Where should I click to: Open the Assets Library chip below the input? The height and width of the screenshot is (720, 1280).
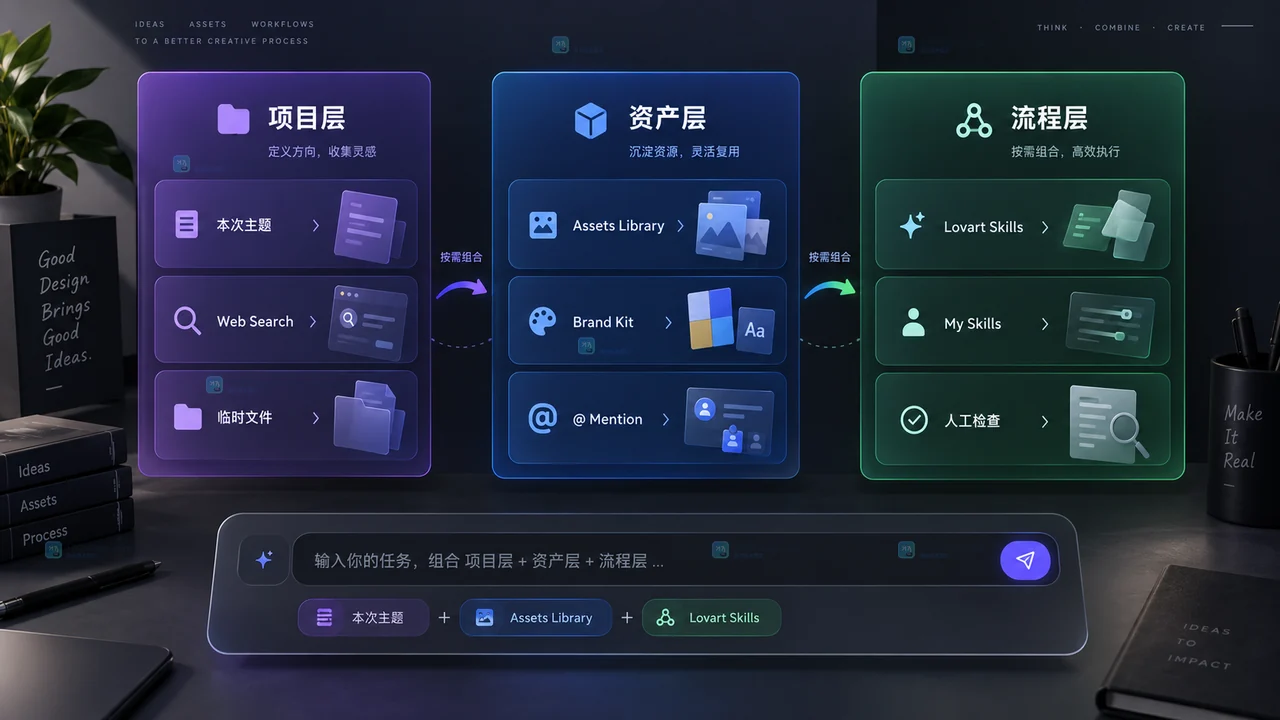535,618
